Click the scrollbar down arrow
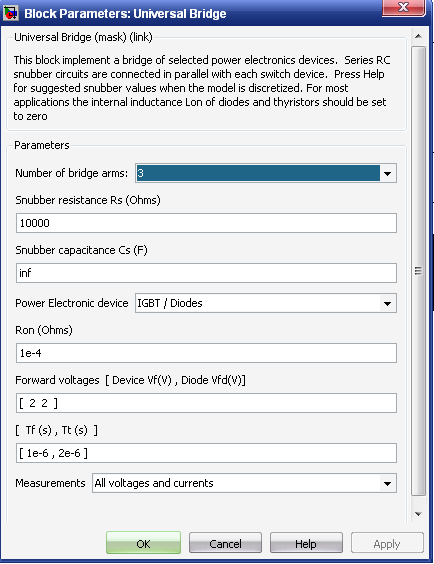434x564 pixels. tap(418, 514)
